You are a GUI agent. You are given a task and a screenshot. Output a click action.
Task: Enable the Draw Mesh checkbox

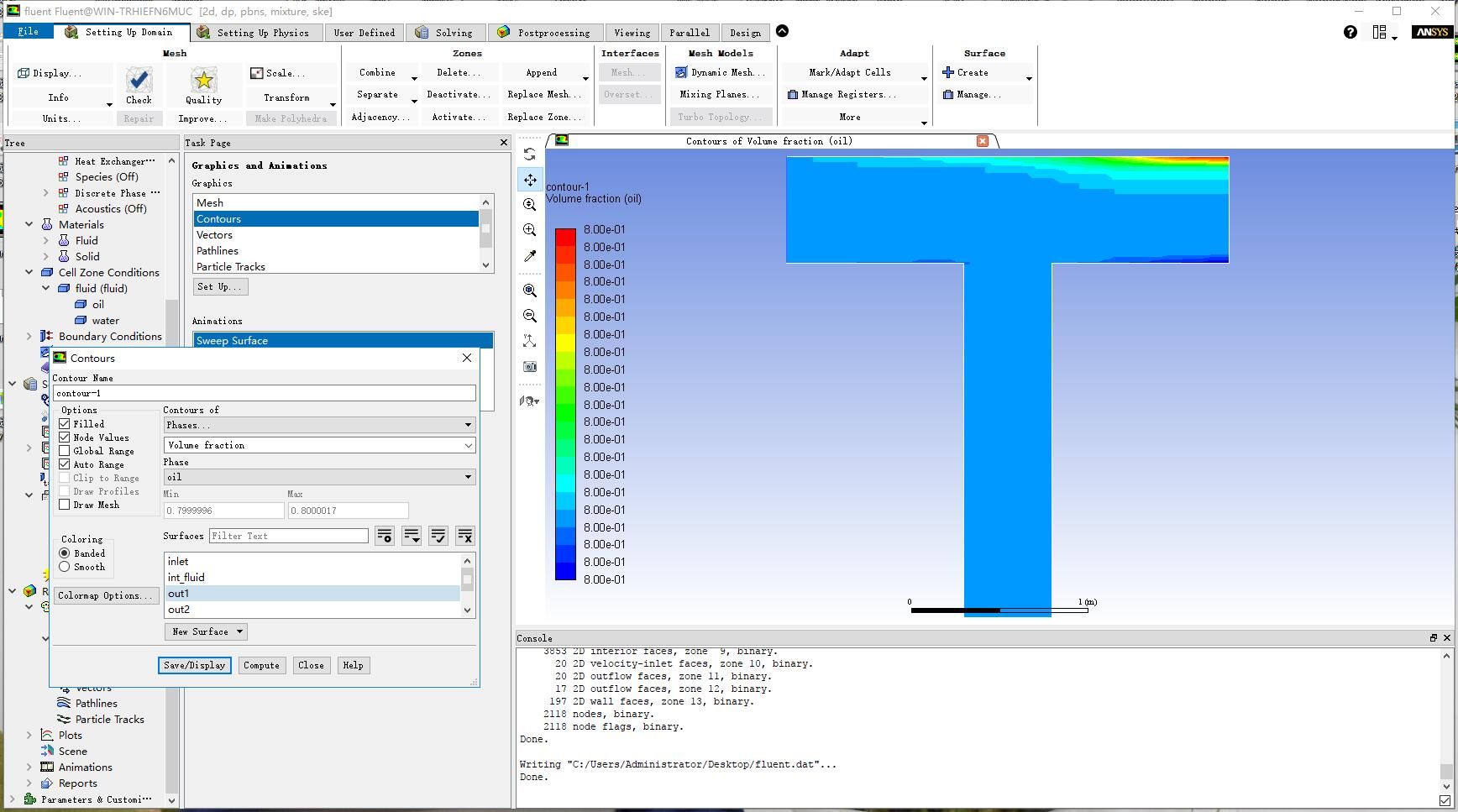pyautogui.click(x=65, y=505)
